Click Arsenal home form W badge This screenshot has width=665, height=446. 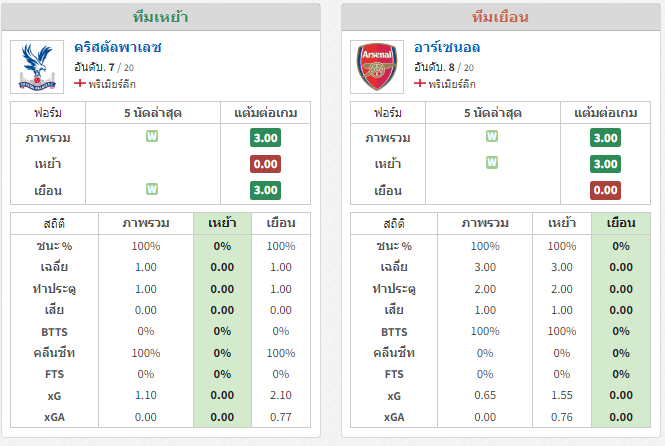pyautogui.click(x=492, y=163)
